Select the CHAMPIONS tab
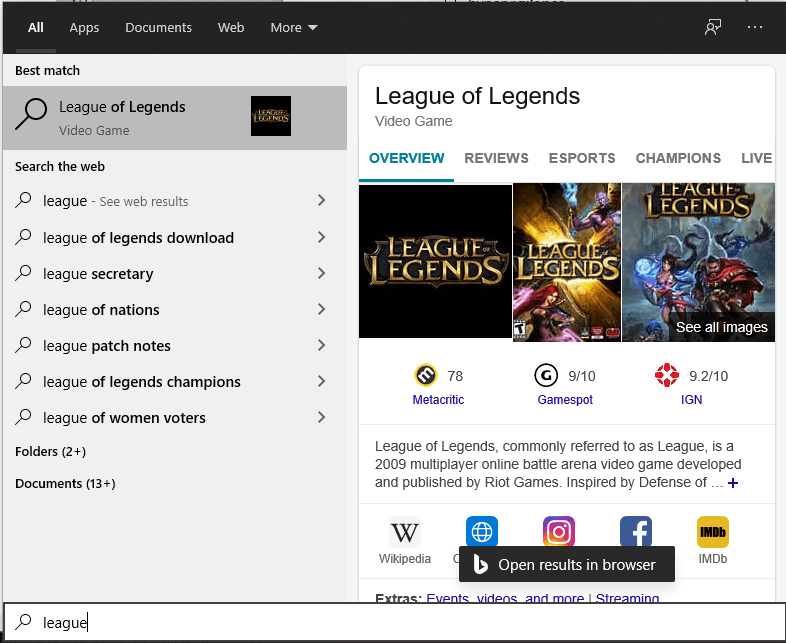 point(678,158)
